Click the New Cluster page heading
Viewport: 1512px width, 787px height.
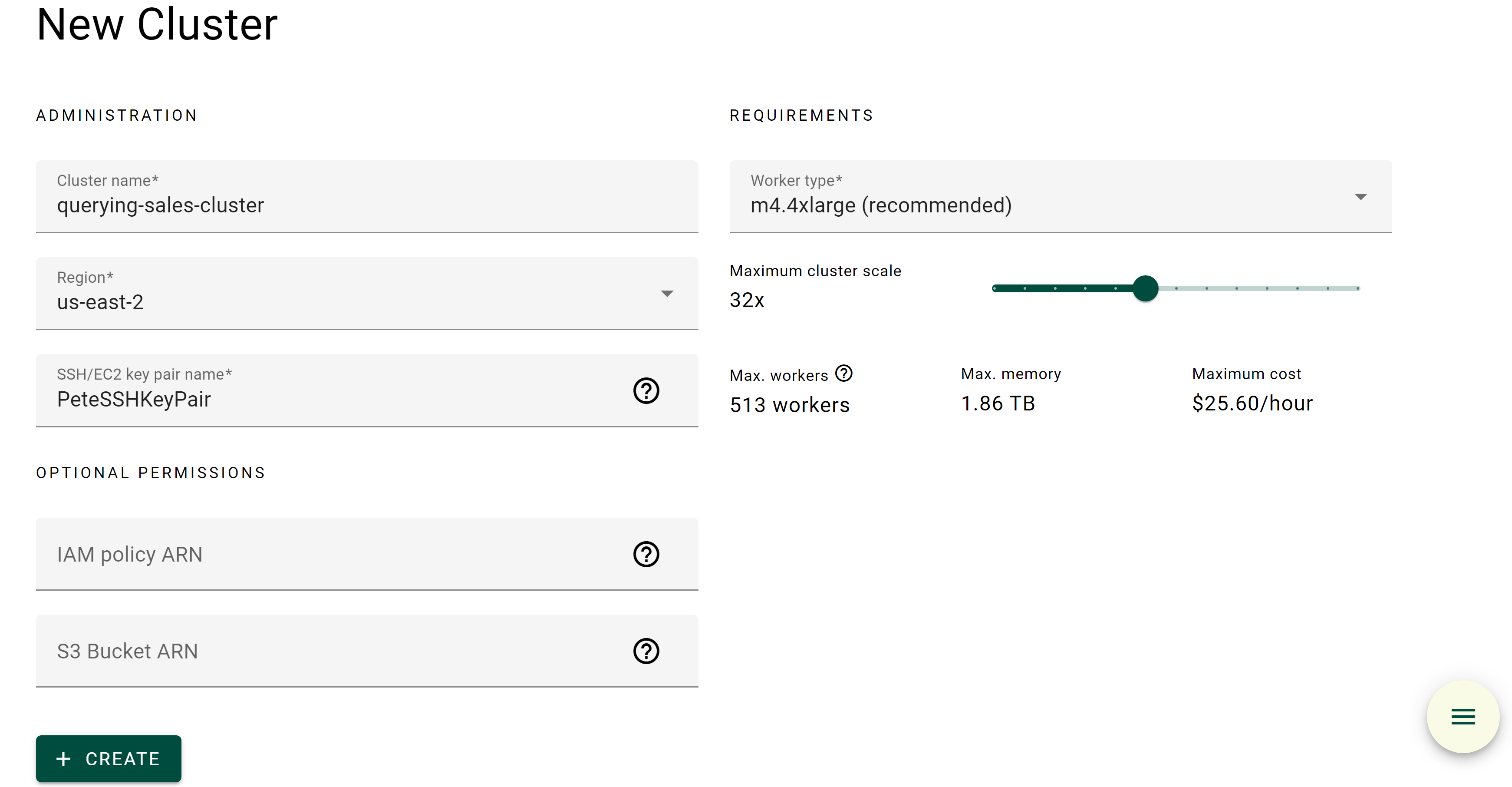point(157,25)
